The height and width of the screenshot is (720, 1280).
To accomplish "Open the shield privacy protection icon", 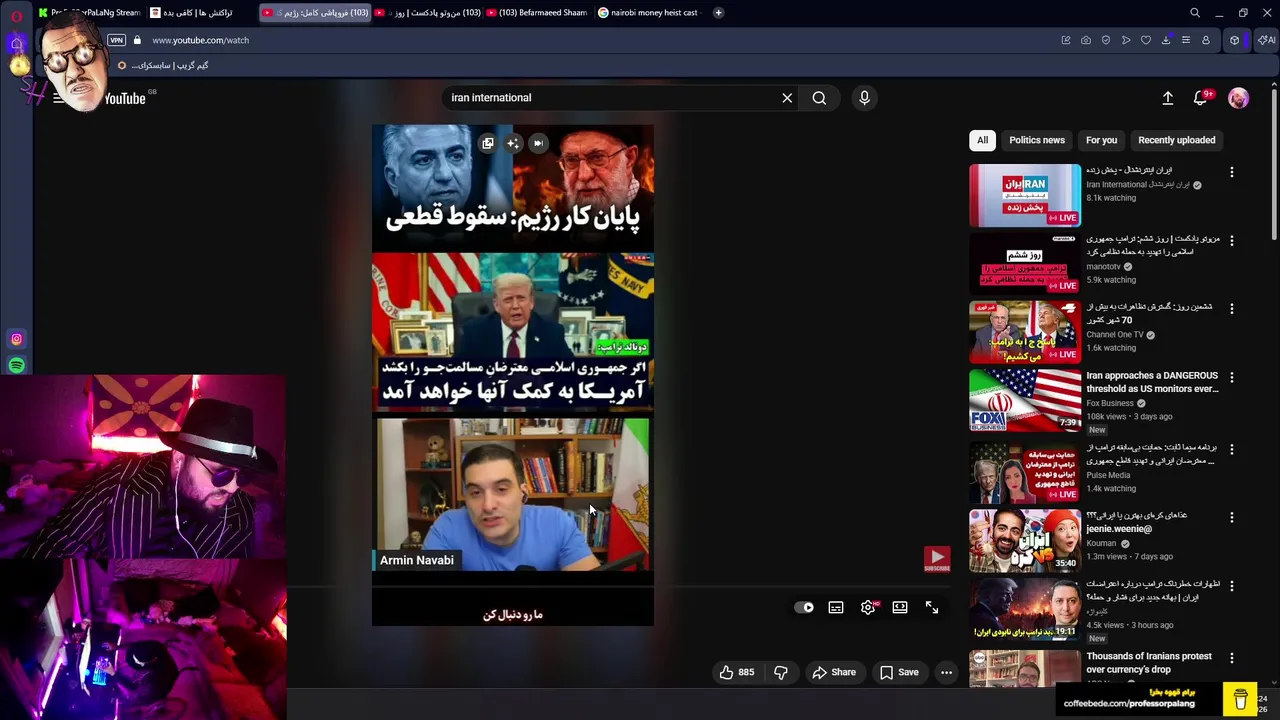I will point(1106,40).
